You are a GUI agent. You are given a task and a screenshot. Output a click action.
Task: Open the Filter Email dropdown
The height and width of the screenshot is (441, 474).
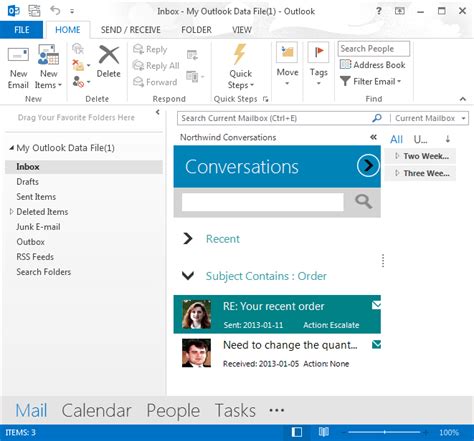[x=370, y=81]
